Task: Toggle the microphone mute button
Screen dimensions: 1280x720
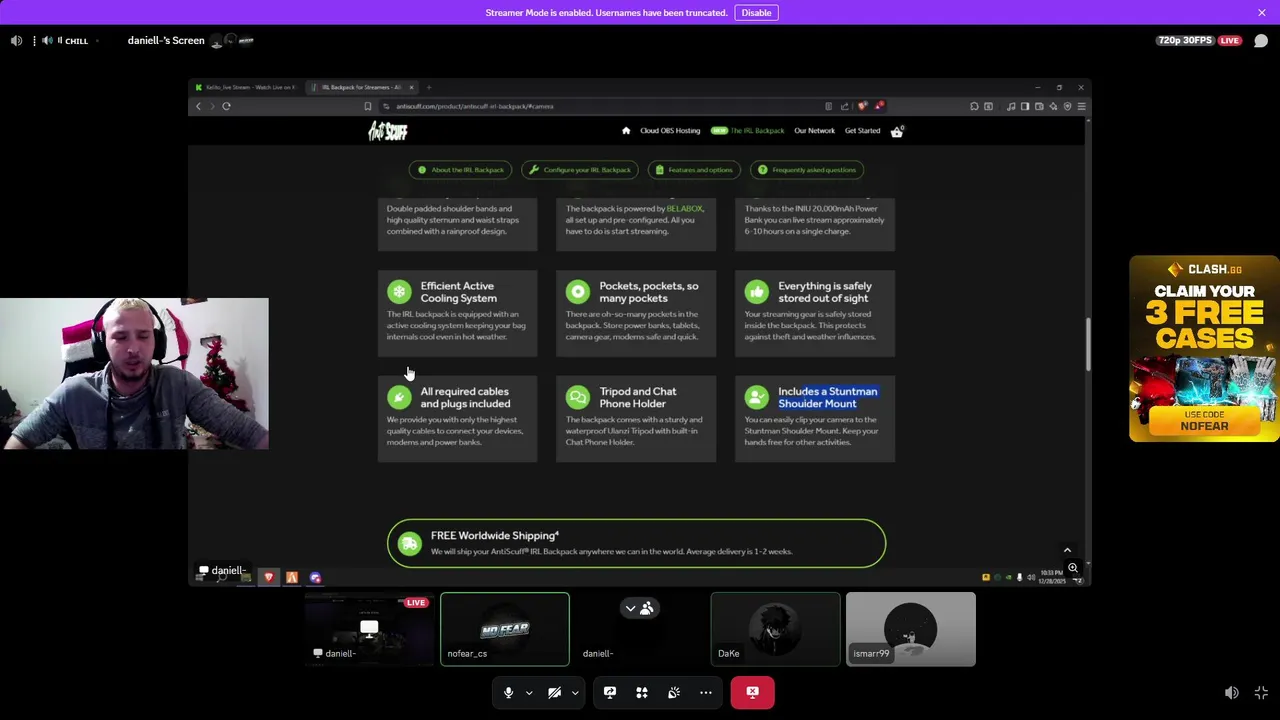Action: [x=508, y=692]
